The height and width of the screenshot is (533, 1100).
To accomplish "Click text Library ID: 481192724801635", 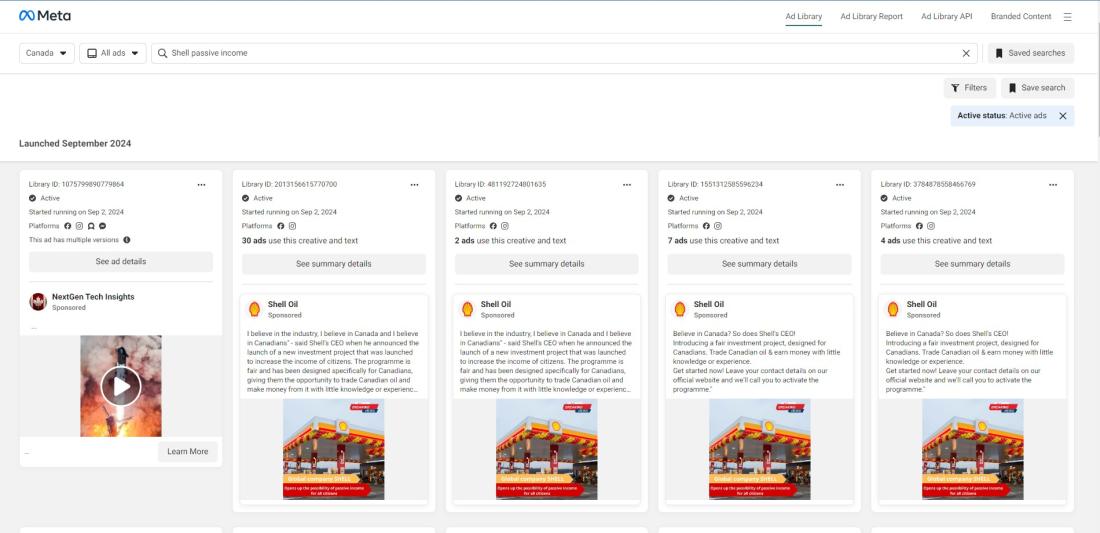I will click(x=500, y=184).
